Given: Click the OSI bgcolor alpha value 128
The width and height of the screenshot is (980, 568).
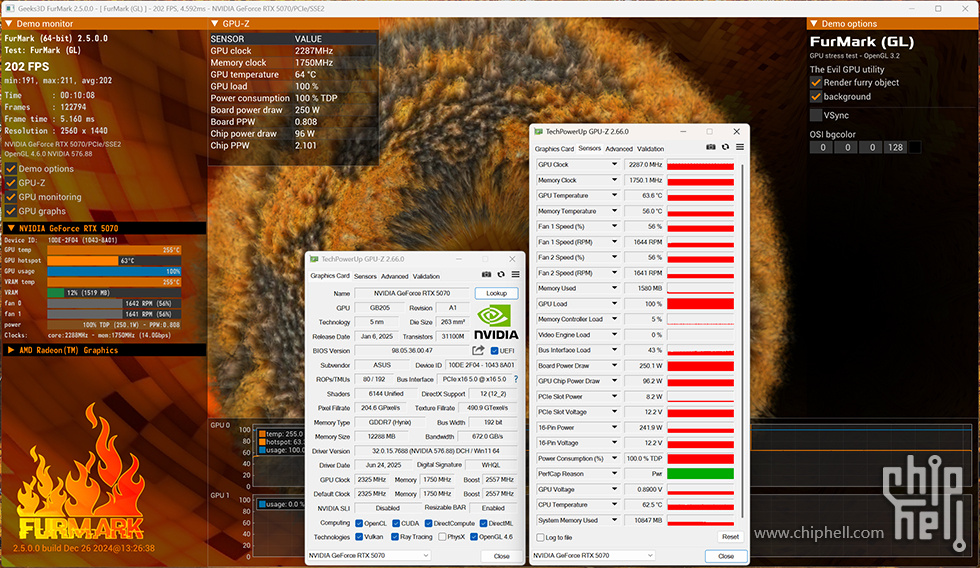Looking at the screenshot, I should 895,147.
